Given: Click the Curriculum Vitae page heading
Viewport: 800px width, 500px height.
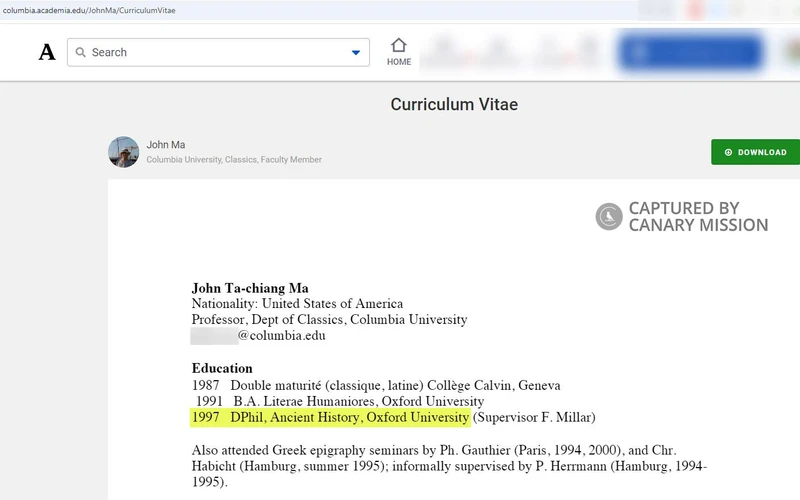Looking at the screenshot, I should [454, 105].
